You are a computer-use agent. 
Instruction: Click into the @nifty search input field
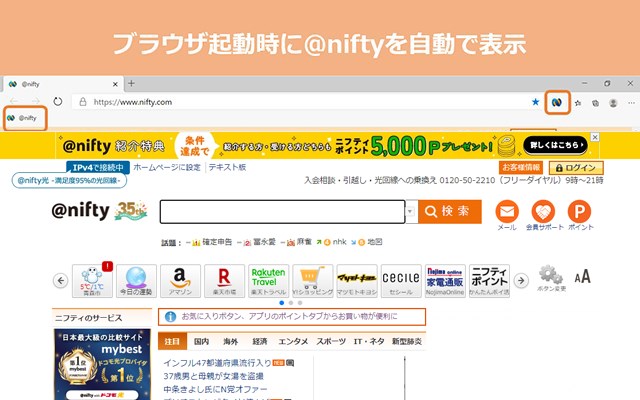282,211
